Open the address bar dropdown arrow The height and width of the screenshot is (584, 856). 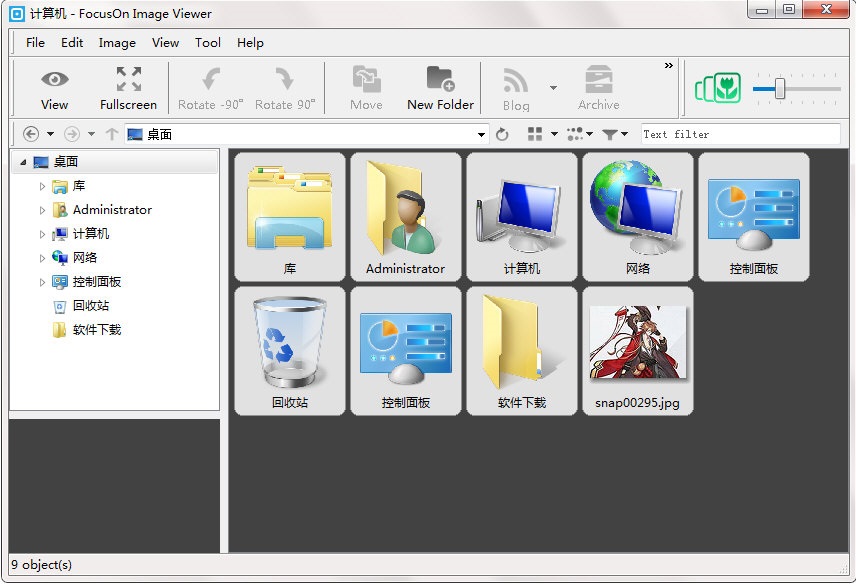[482, 133]
